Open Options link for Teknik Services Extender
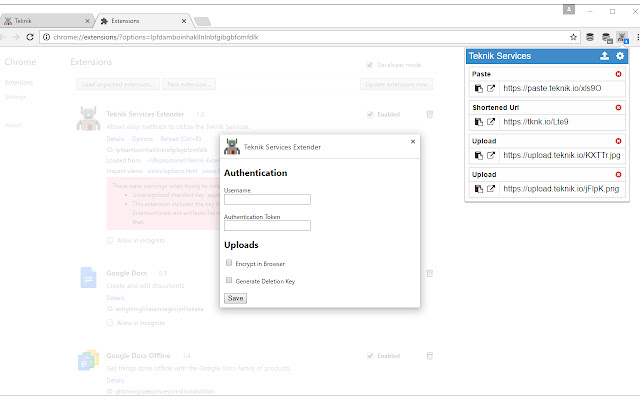The image size is (640, 400). [x=142, y=139]
